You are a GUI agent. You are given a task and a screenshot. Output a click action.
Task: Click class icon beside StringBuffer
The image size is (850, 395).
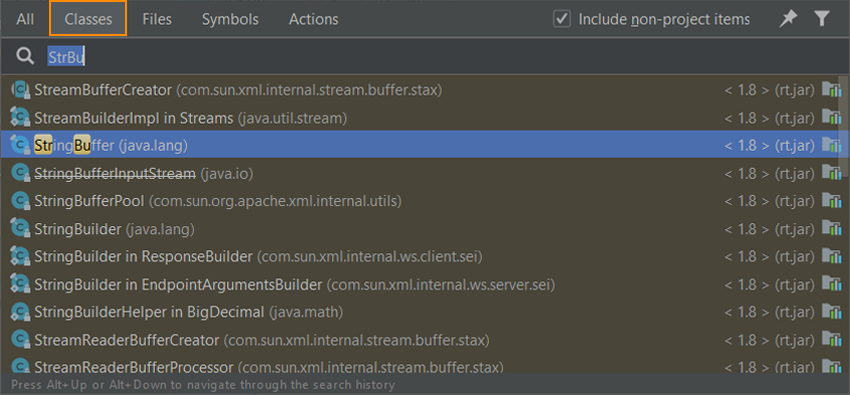(21, 145)
